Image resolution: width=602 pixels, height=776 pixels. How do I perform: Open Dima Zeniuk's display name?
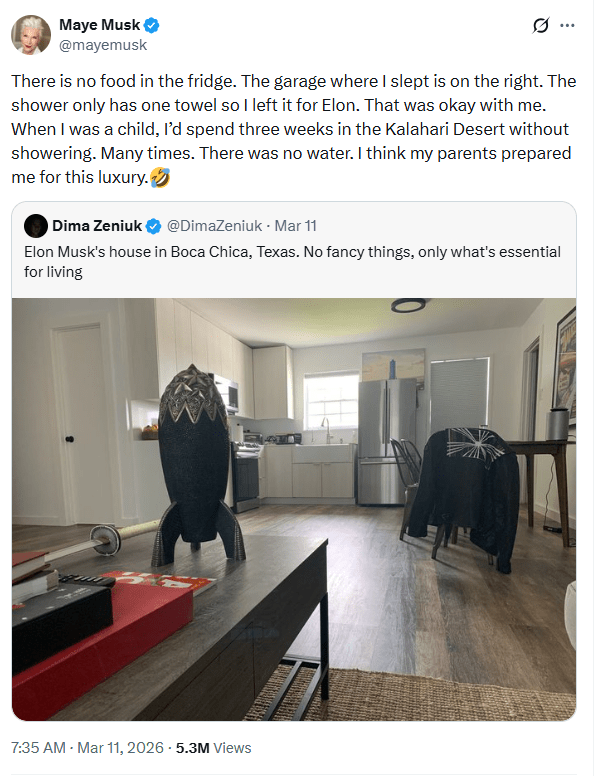97,226
